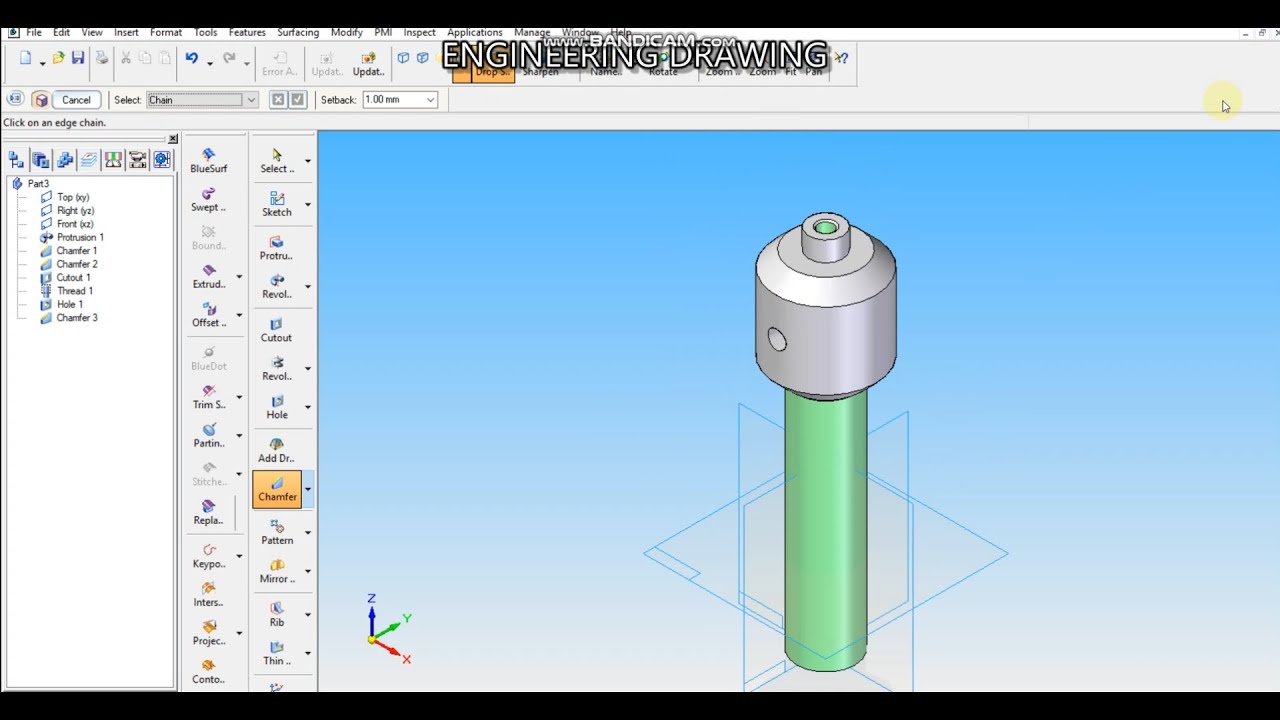1280x720 pixels.
Task: Choose the Pattern feature tool
Action: (277, 532)
